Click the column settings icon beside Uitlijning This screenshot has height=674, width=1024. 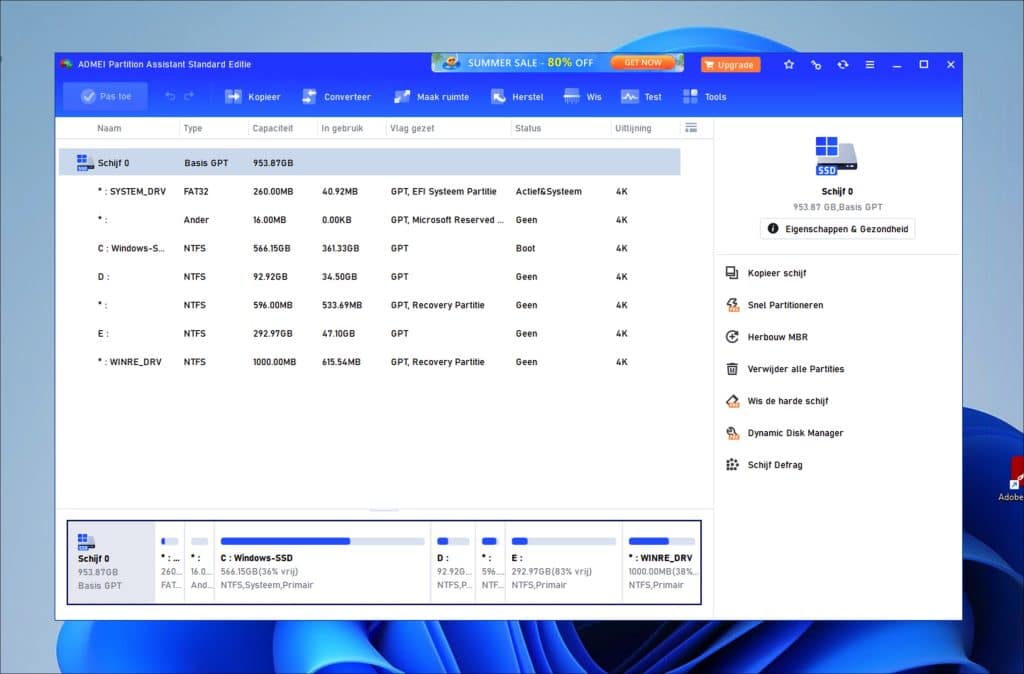click(691, 128)
